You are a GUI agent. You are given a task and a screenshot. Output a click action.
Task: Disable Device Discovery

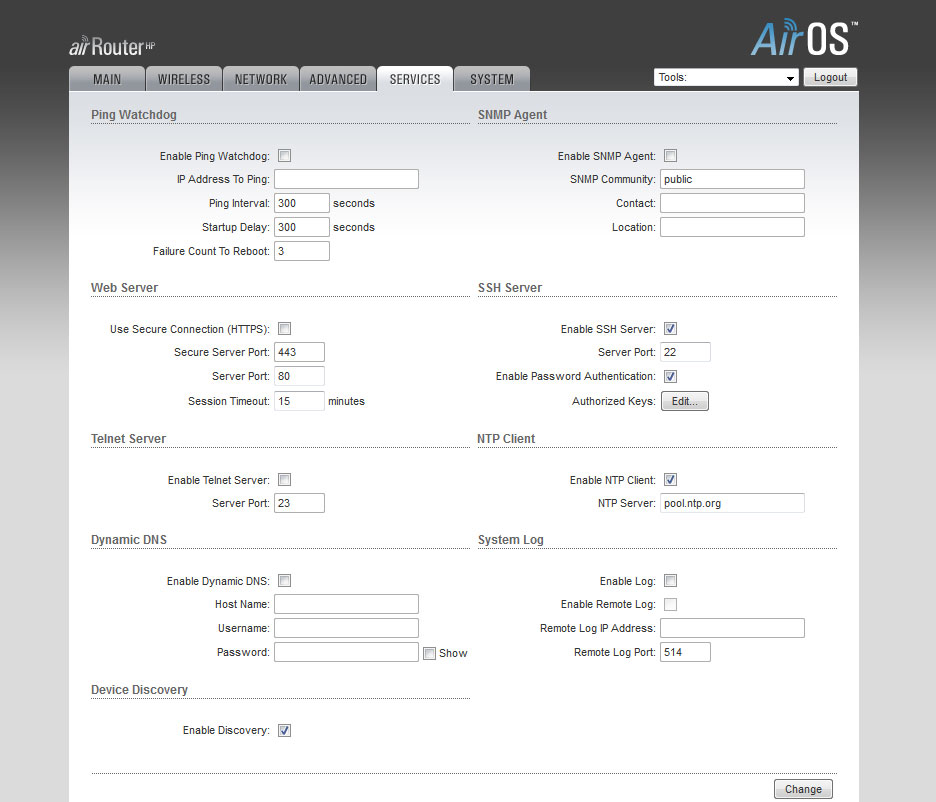(x=284, y=730)
